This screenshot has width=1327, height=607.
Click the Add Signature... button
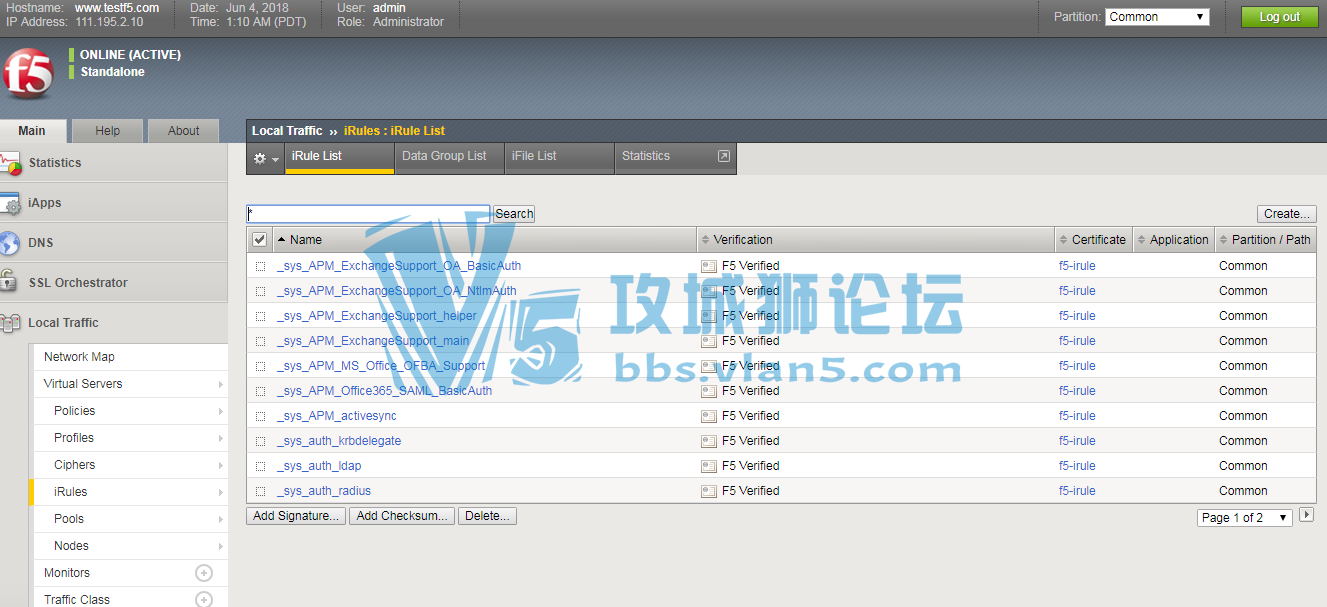(x=296, y=516)
